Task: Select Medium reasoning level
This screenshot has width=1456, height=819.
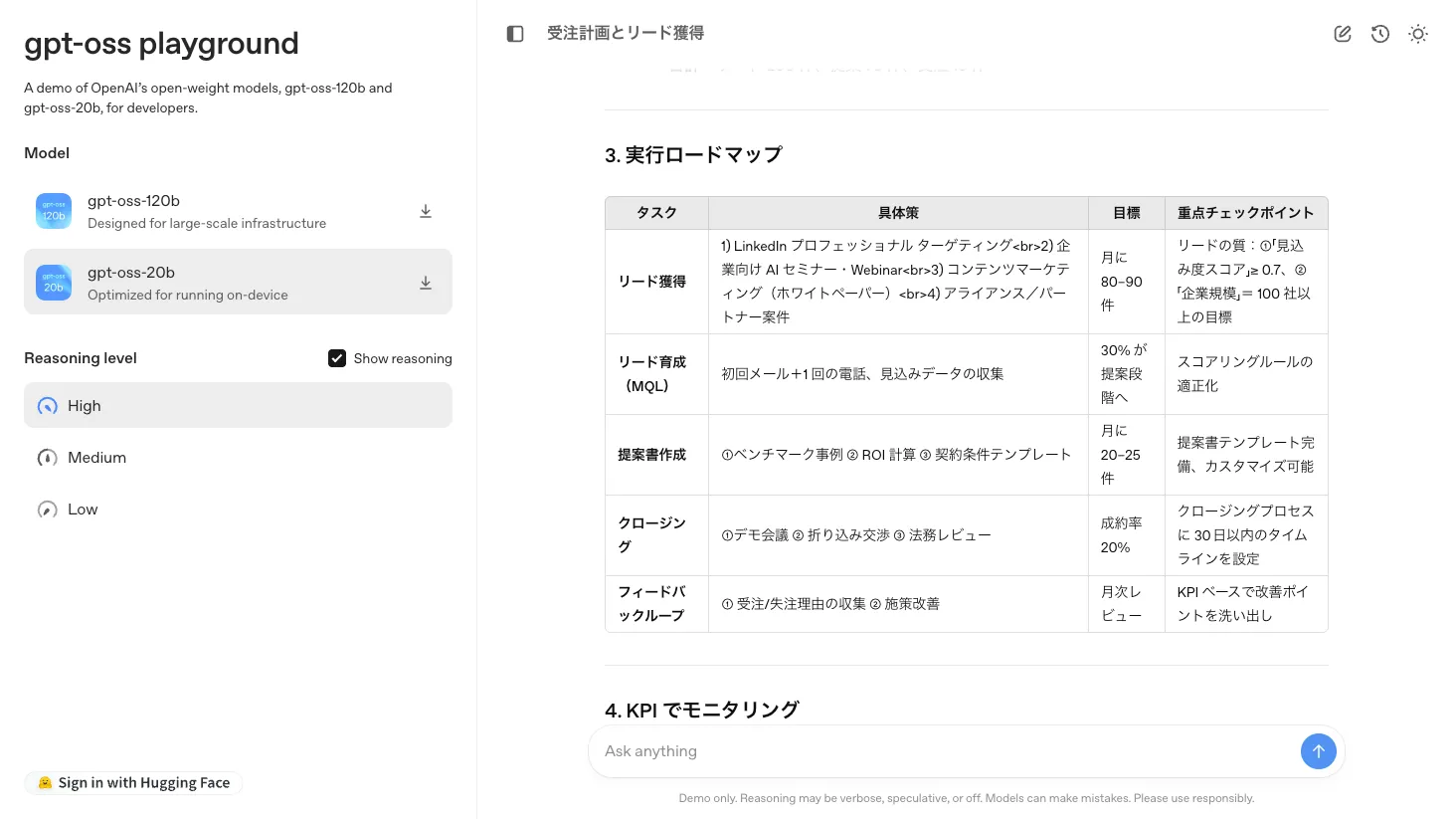Action: click(x=238, y=458)
